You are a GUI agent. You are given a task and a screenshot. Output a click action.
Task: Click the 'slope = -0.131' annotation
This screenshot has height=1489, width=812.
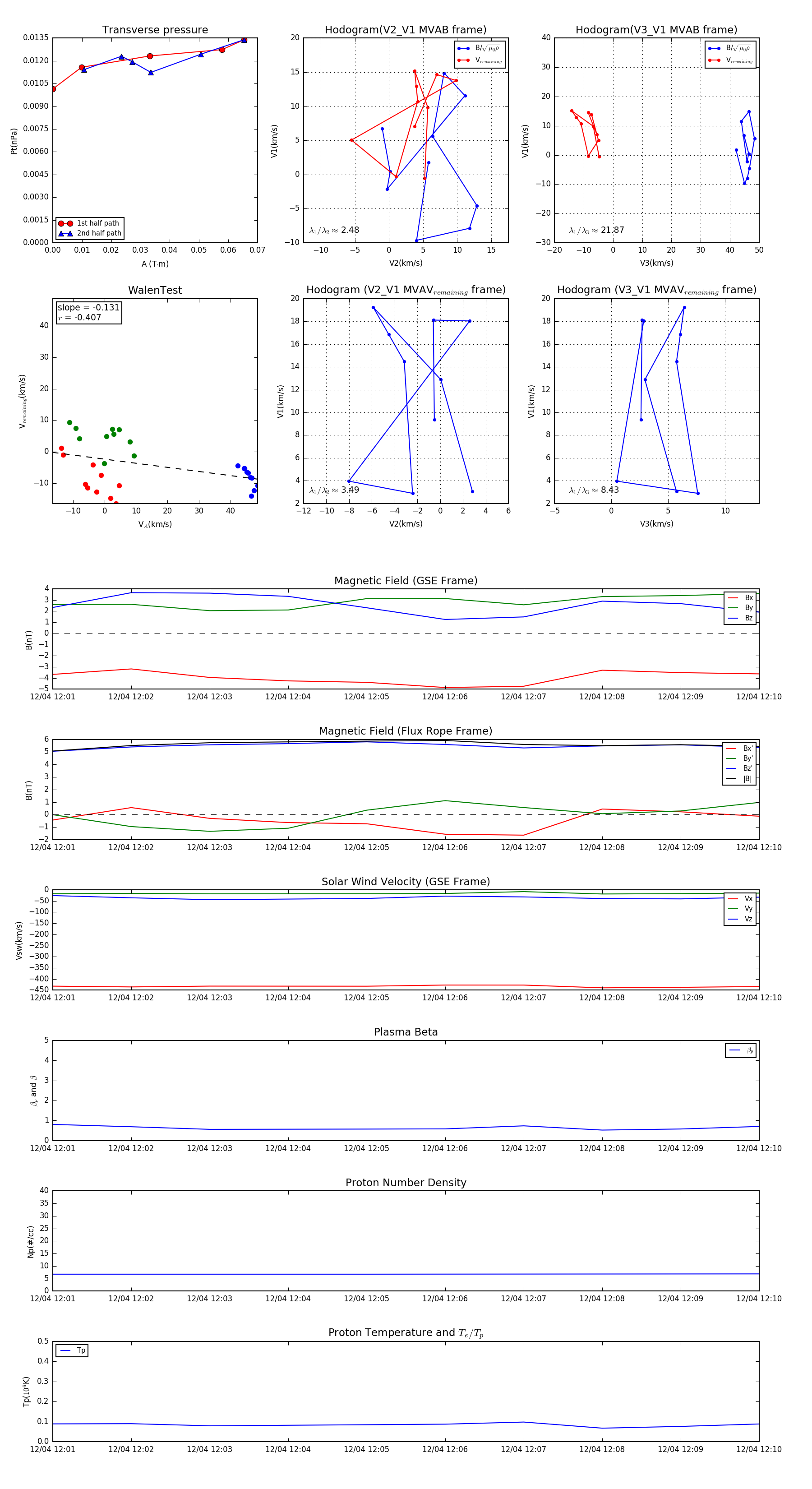click(88, 308)
